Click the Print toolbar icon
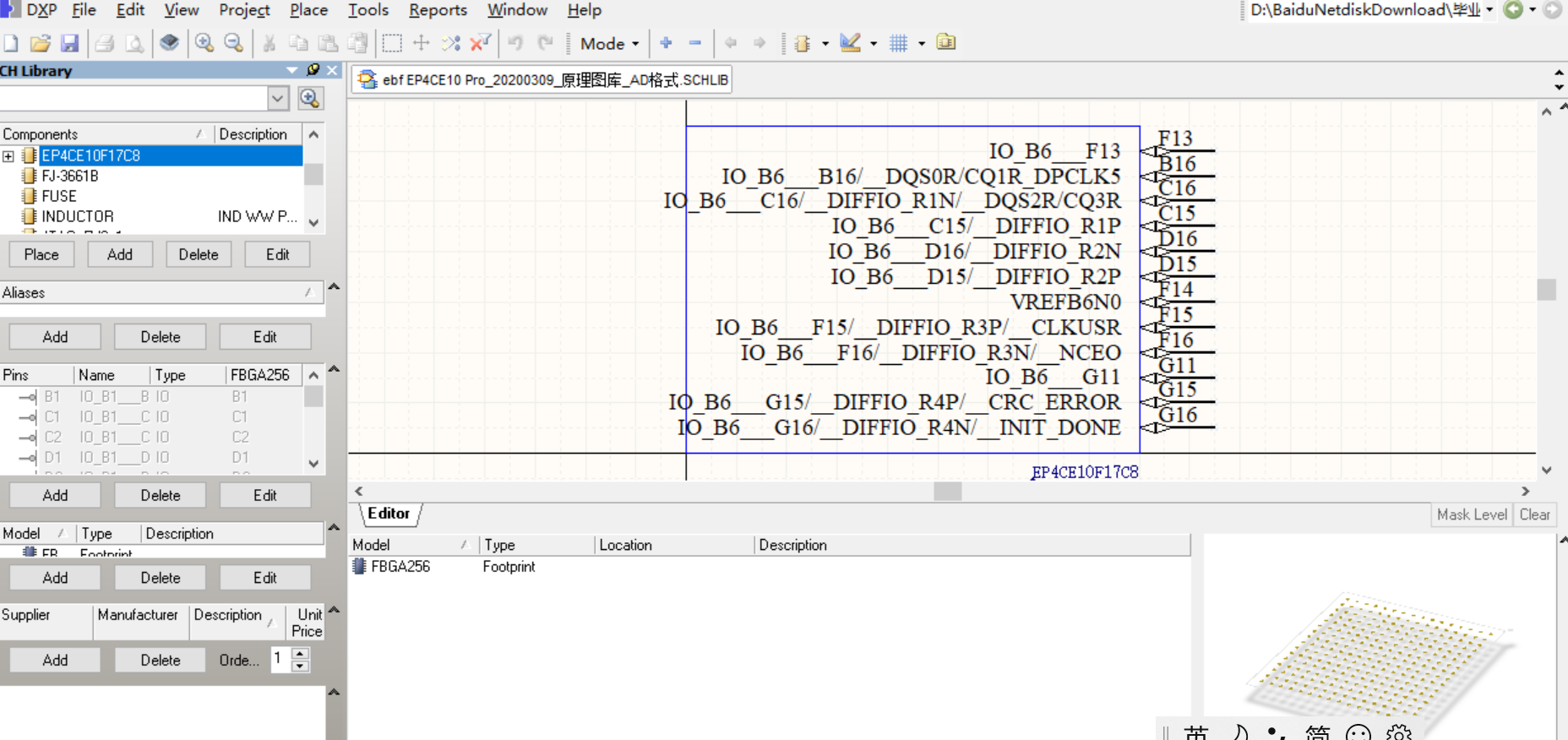 105,43
